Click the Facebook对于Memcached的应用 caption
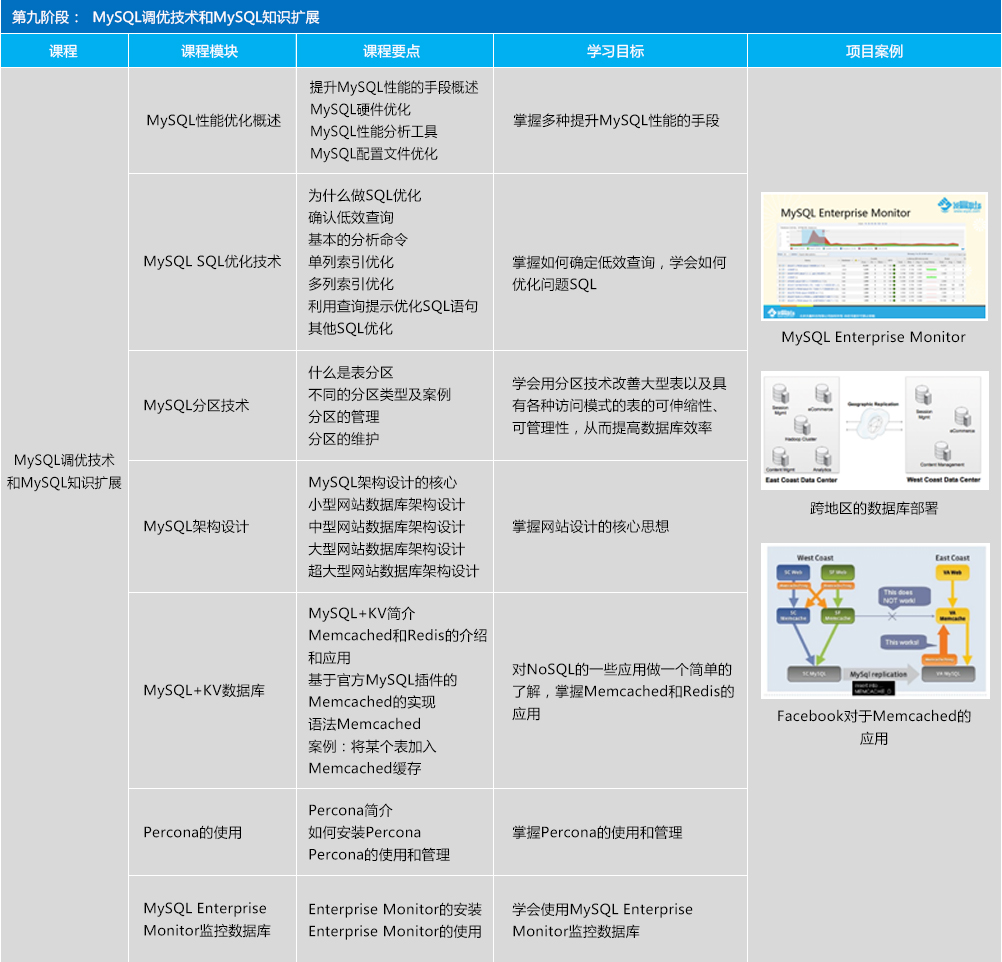Screen dimensions: 1002x962 coord(874,727)
